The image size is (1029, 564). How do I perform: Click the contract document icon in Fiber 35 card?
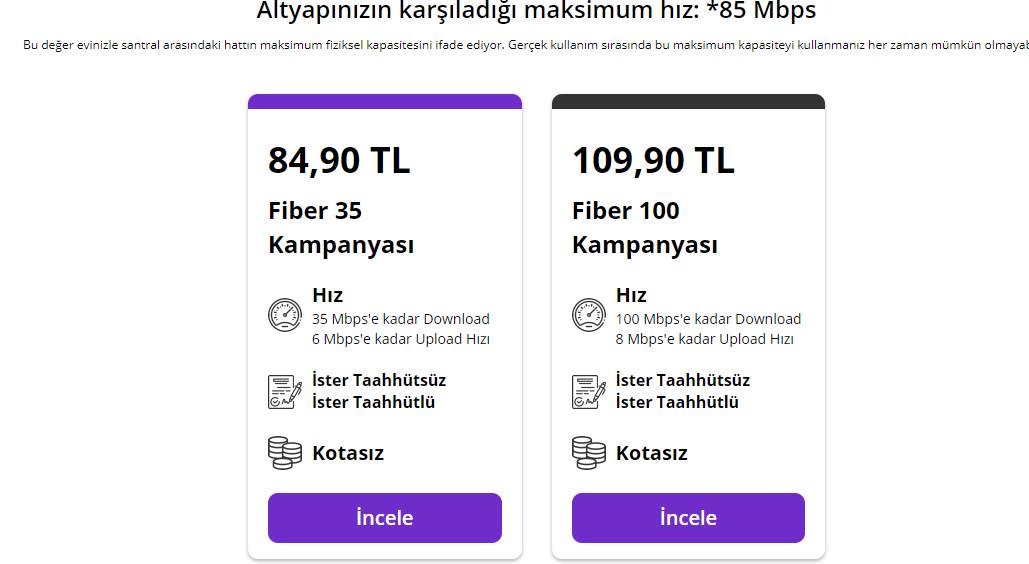(x=285, y=392)
